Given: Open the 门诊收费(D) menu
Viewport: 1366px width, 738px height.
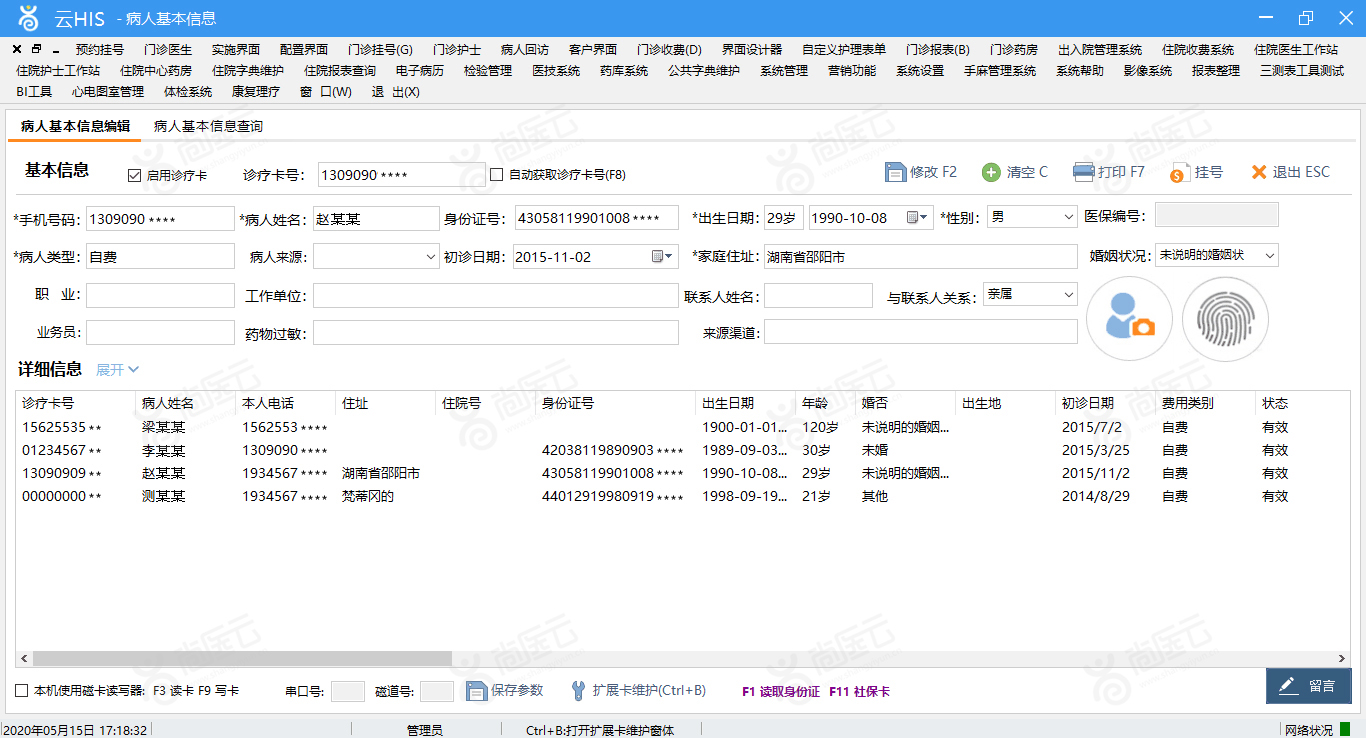Looking at the screenshot, I should (x=669, y=49).
